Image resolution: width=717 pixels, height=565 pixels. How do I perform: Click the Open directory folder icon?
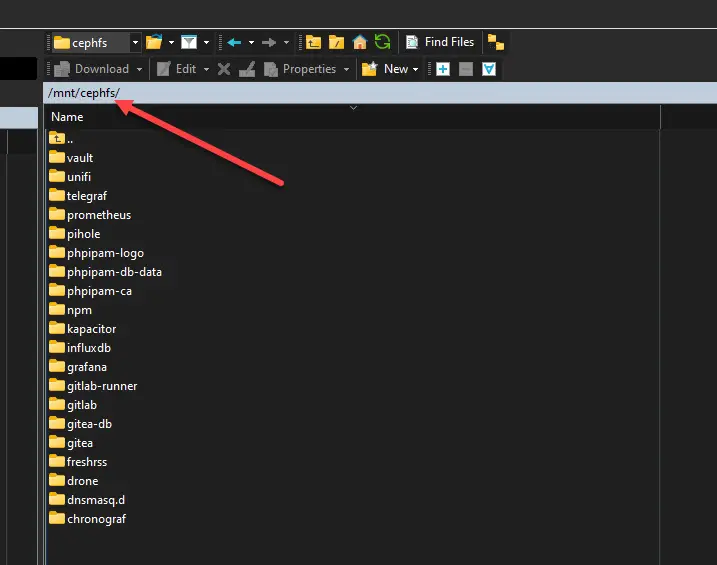(154, 42)
